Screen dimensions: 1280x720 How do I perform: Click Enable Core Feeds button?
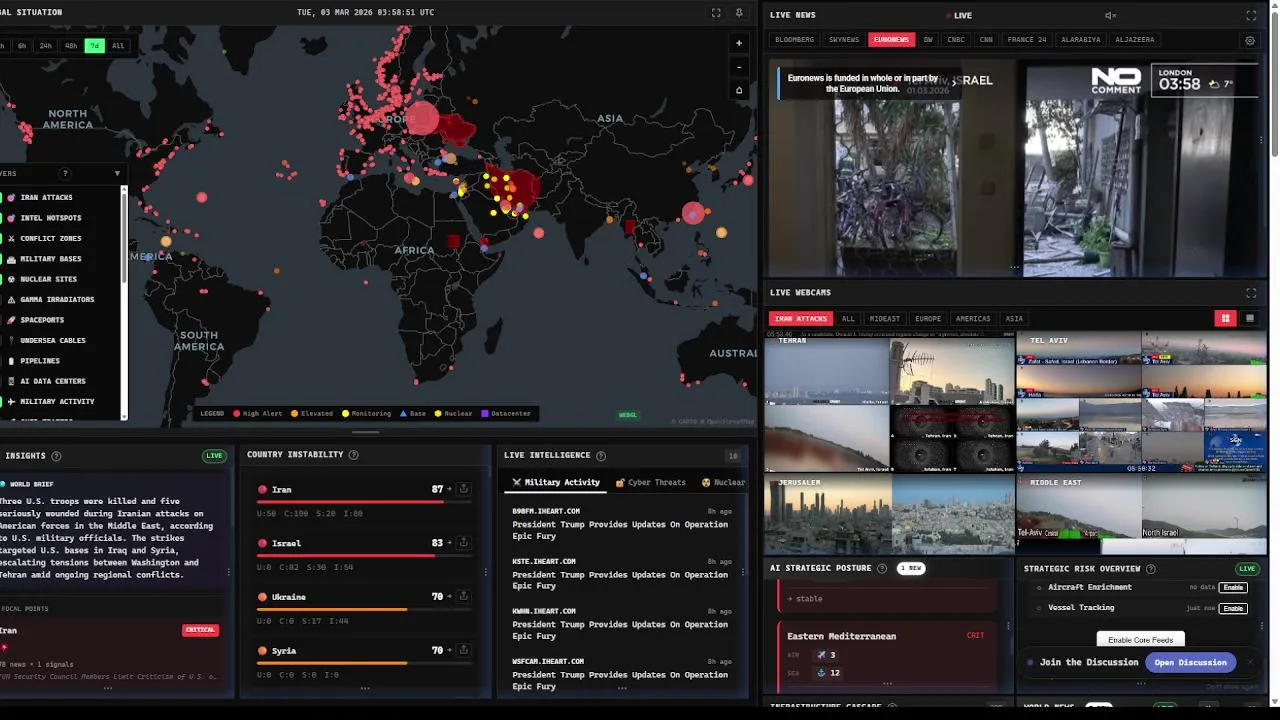1141,640
